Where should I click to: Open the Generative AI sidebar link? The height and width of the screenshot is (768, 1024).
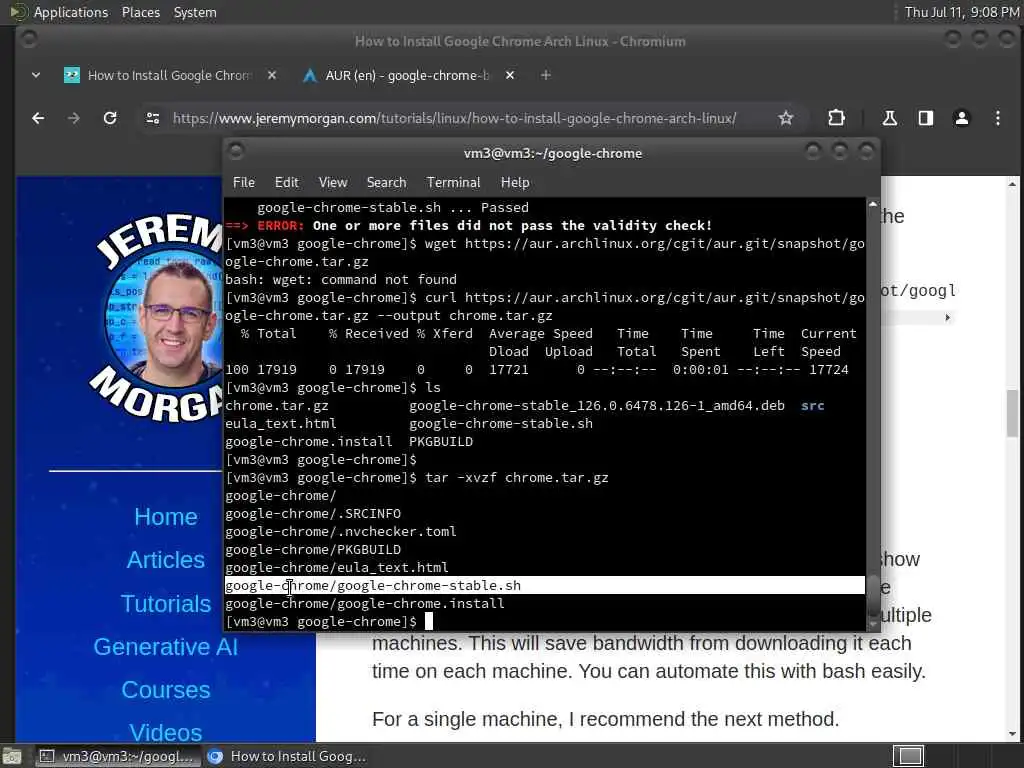[x=166, y=647]
